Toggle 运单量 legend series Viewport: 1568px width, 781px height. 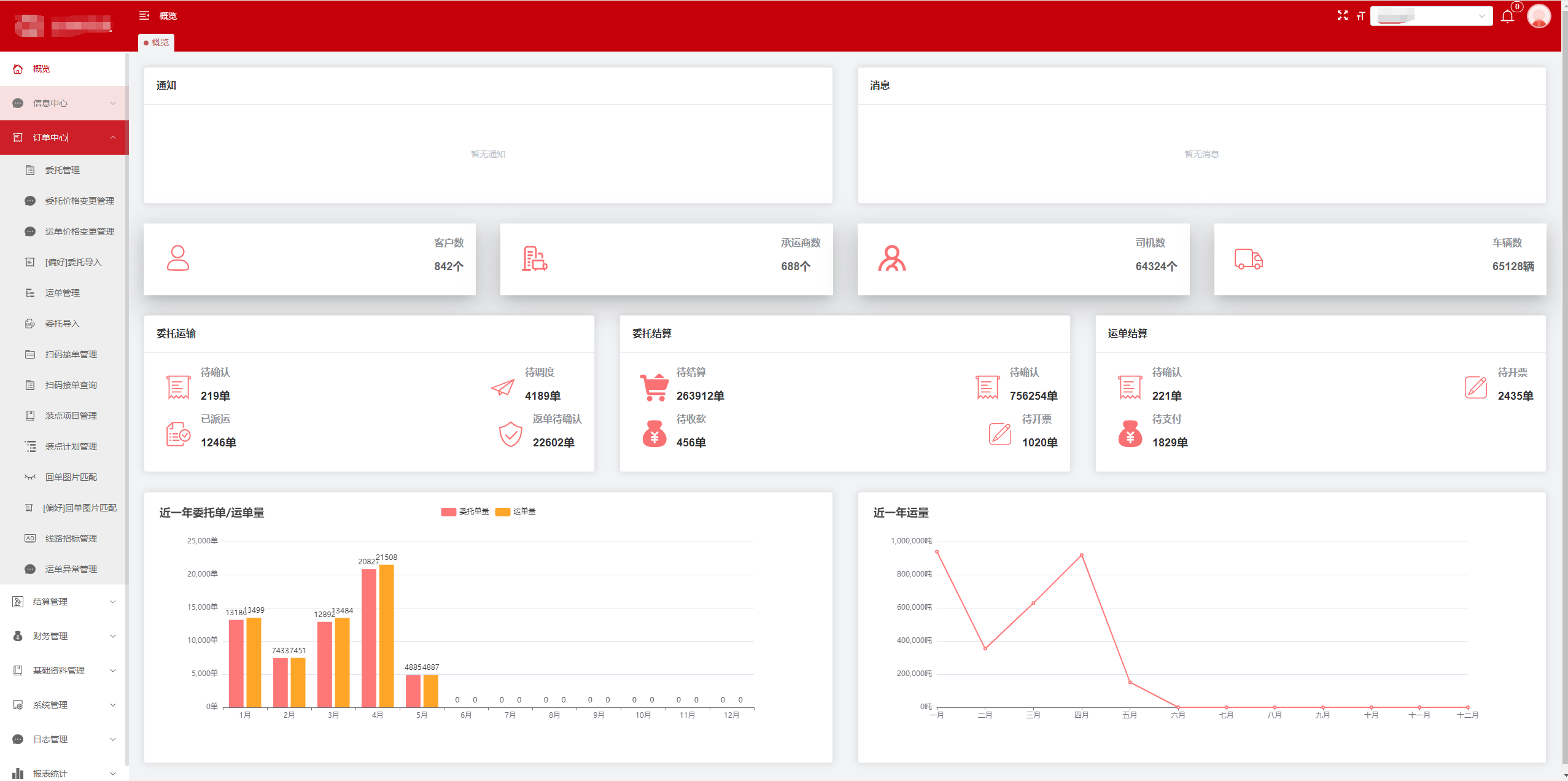click(516, 511)
